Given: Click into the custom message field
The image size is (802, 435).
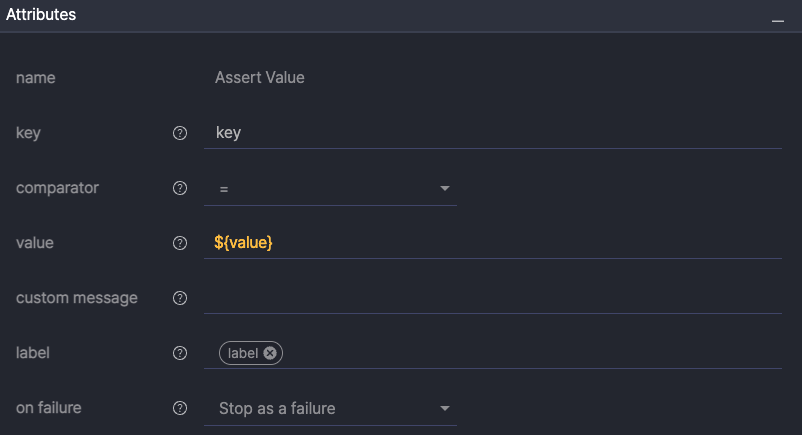Looking at the screenshot, I should click(x=490, y=298).
